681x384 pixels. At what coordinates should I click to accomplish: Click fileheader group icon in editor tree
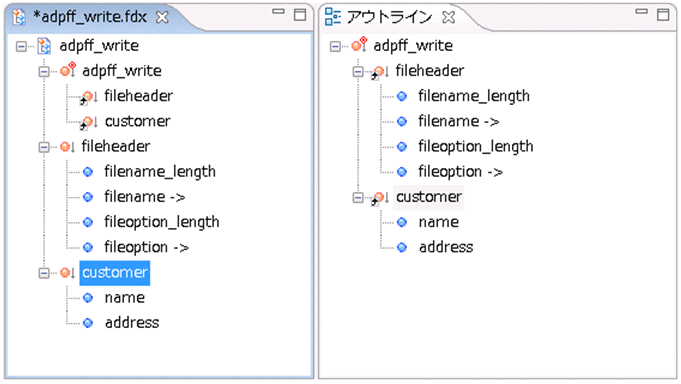pyautogui.click(x=67, y=147)
